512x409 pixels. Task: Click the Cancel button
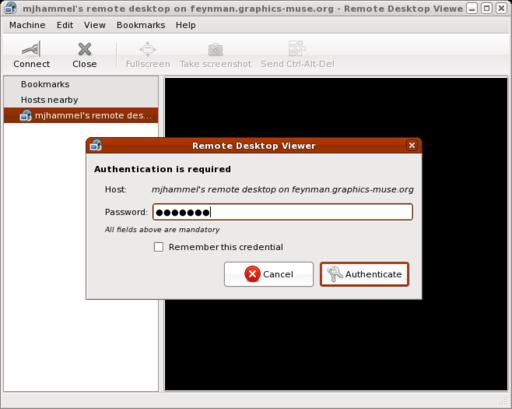tap(269, 274)
